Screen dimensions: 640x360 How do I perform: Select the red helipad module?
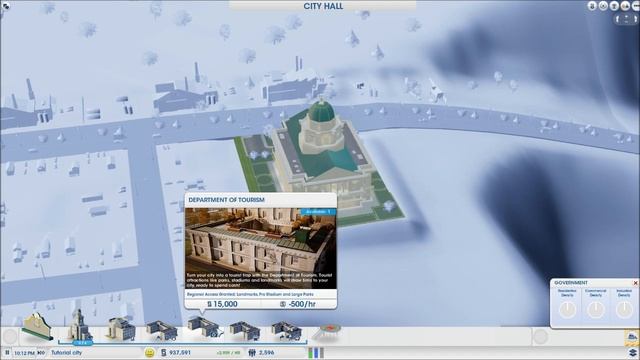tap(327, 331)
